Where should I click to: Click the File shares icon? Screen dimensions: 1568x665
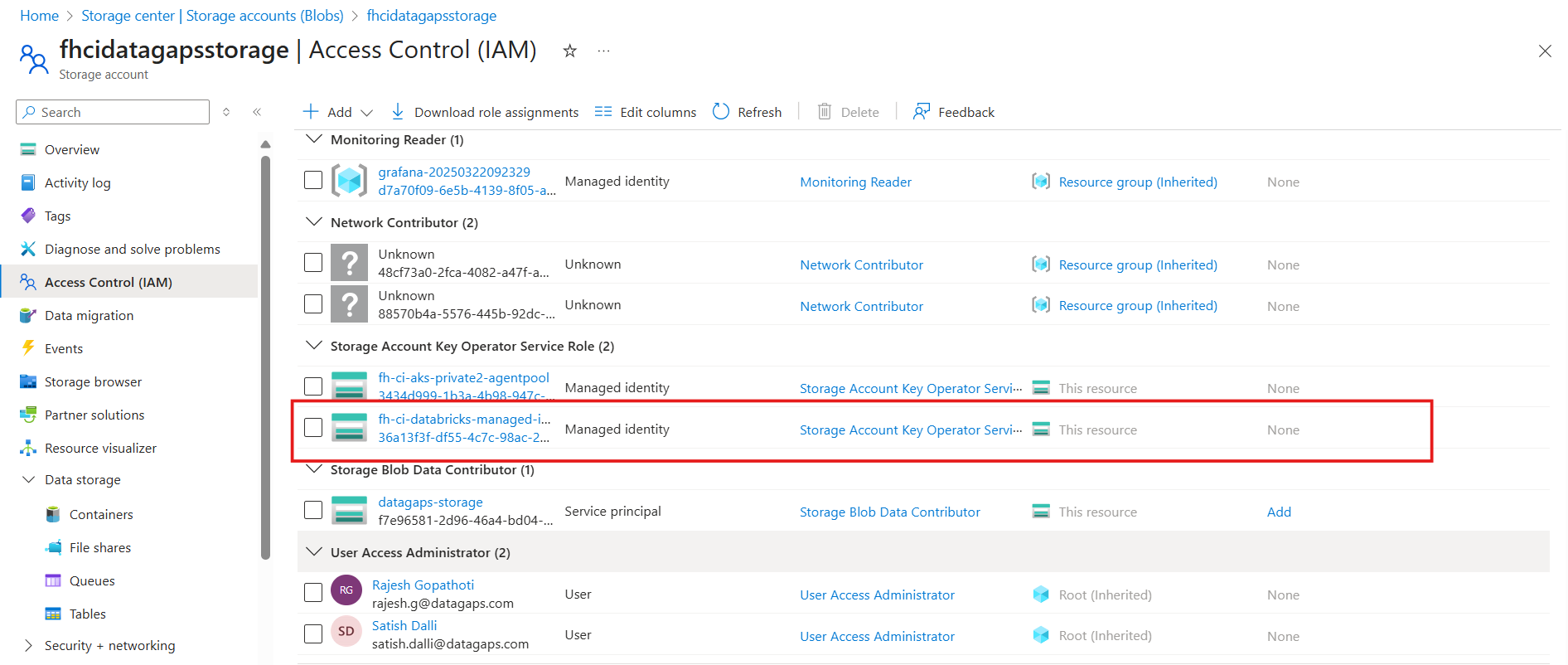click(53, 548)
